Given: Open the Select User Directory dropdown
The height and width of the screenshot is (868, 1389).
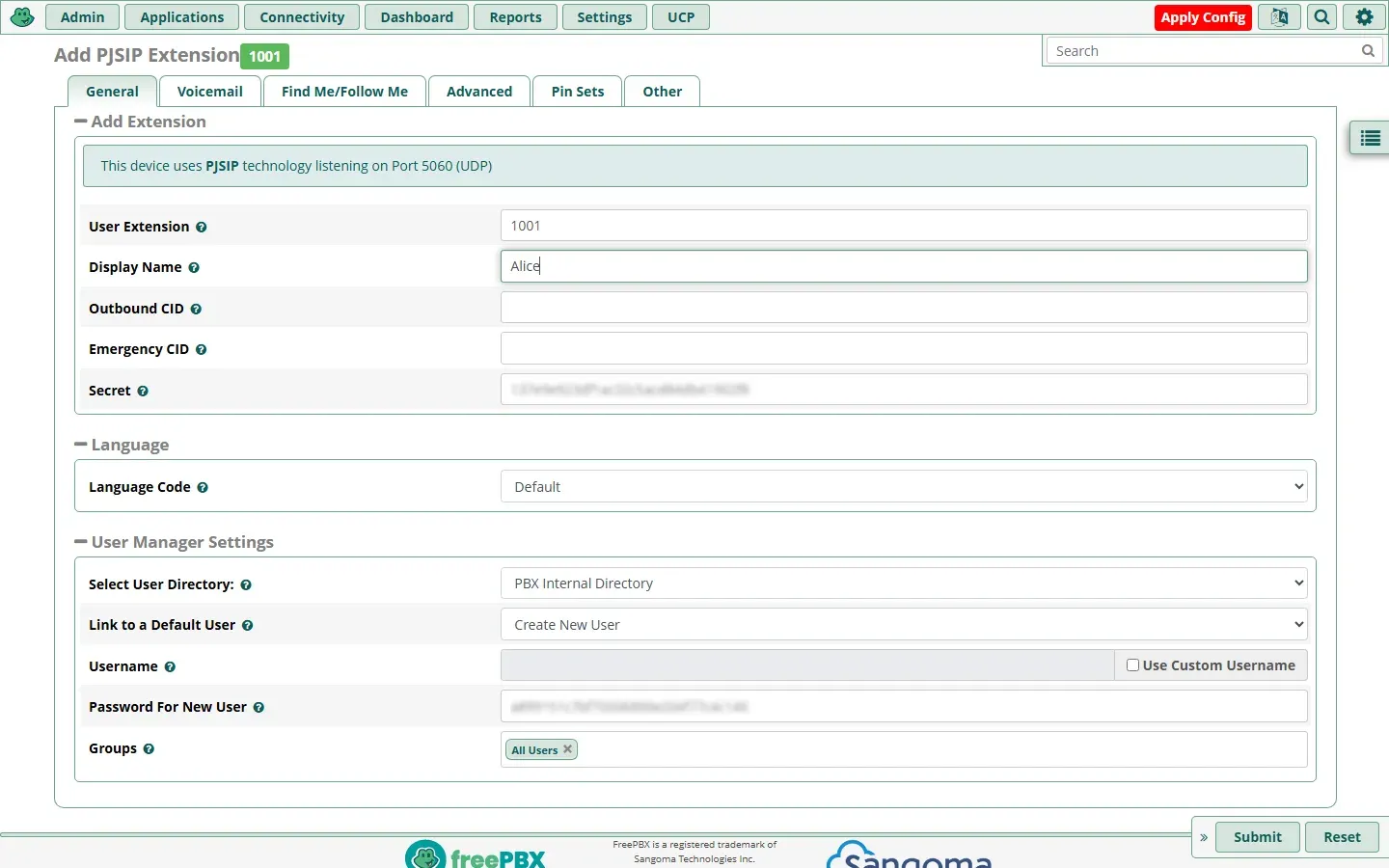Looking at the screenshot, I should [x=904, y=583].
